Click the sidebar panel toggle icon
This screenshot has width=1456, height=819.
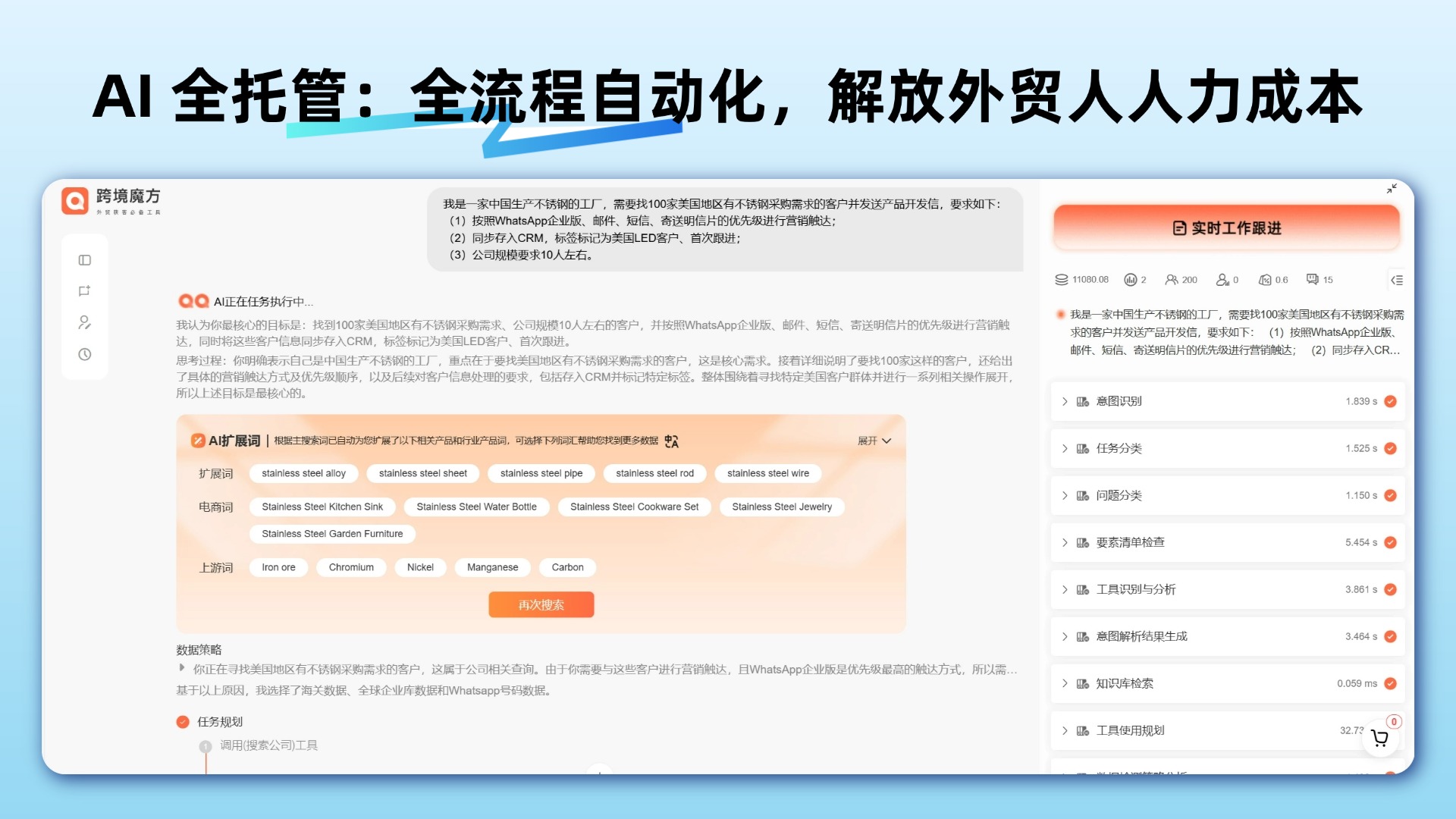click(84, 260)
